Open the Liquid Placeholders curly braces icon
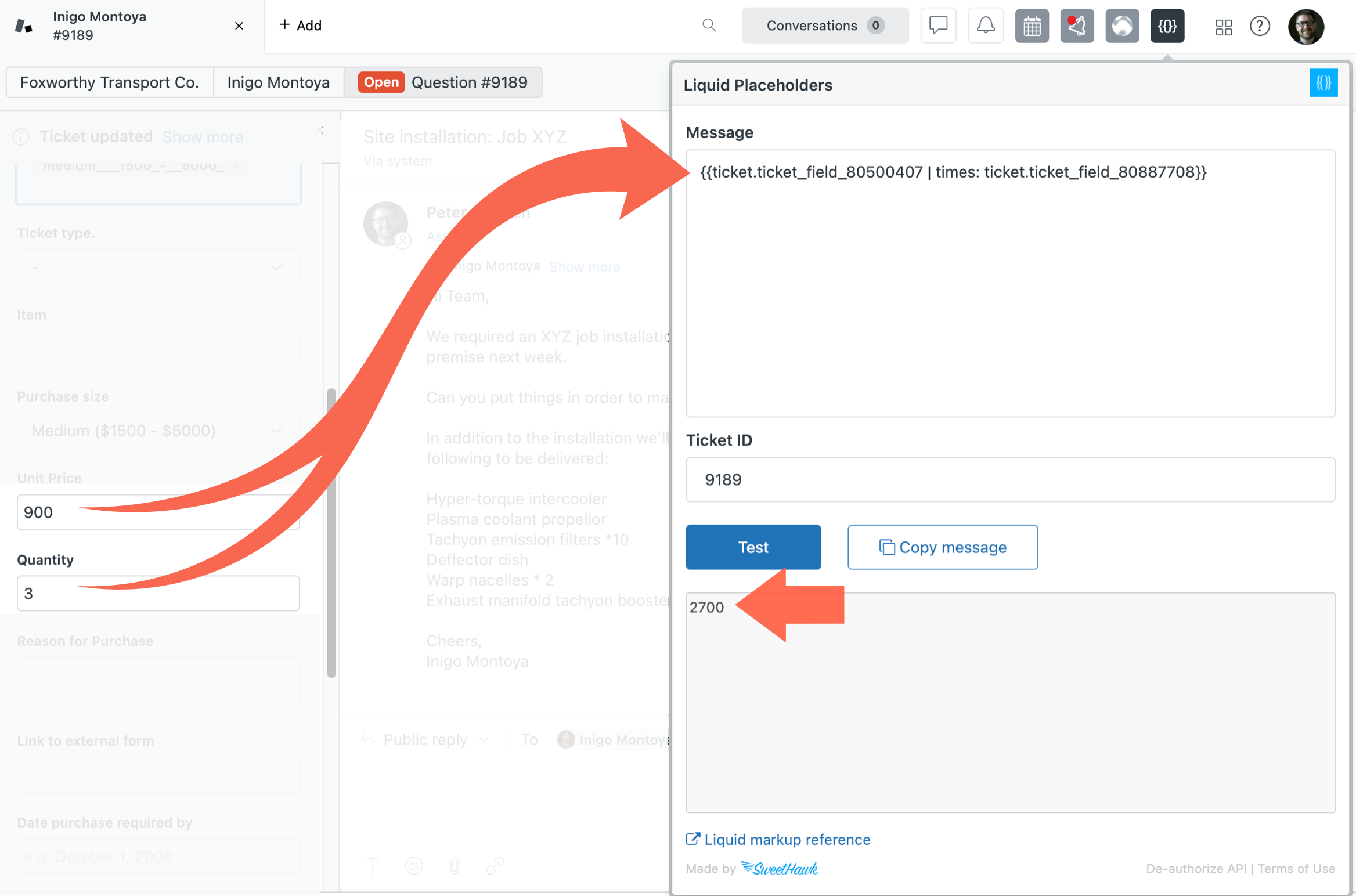The image size is (1356, 896). (x=1167, y=26)
